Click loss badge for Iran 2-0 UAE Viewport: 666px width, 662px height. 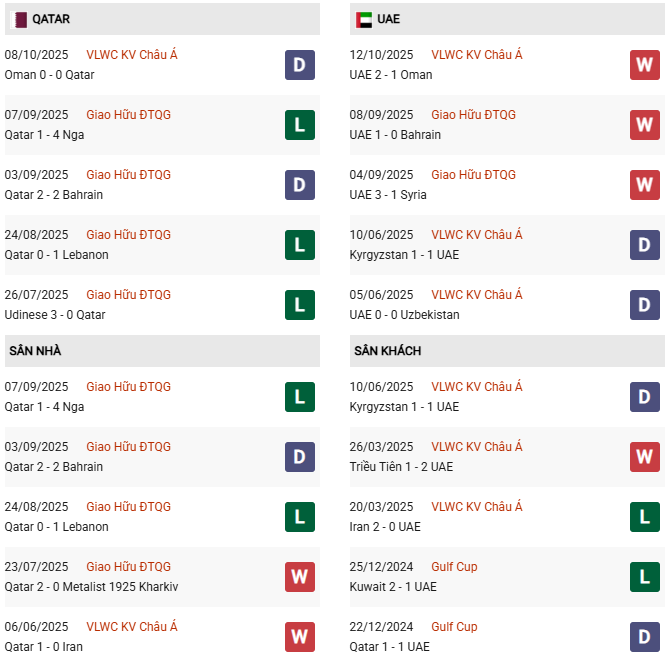644,517
